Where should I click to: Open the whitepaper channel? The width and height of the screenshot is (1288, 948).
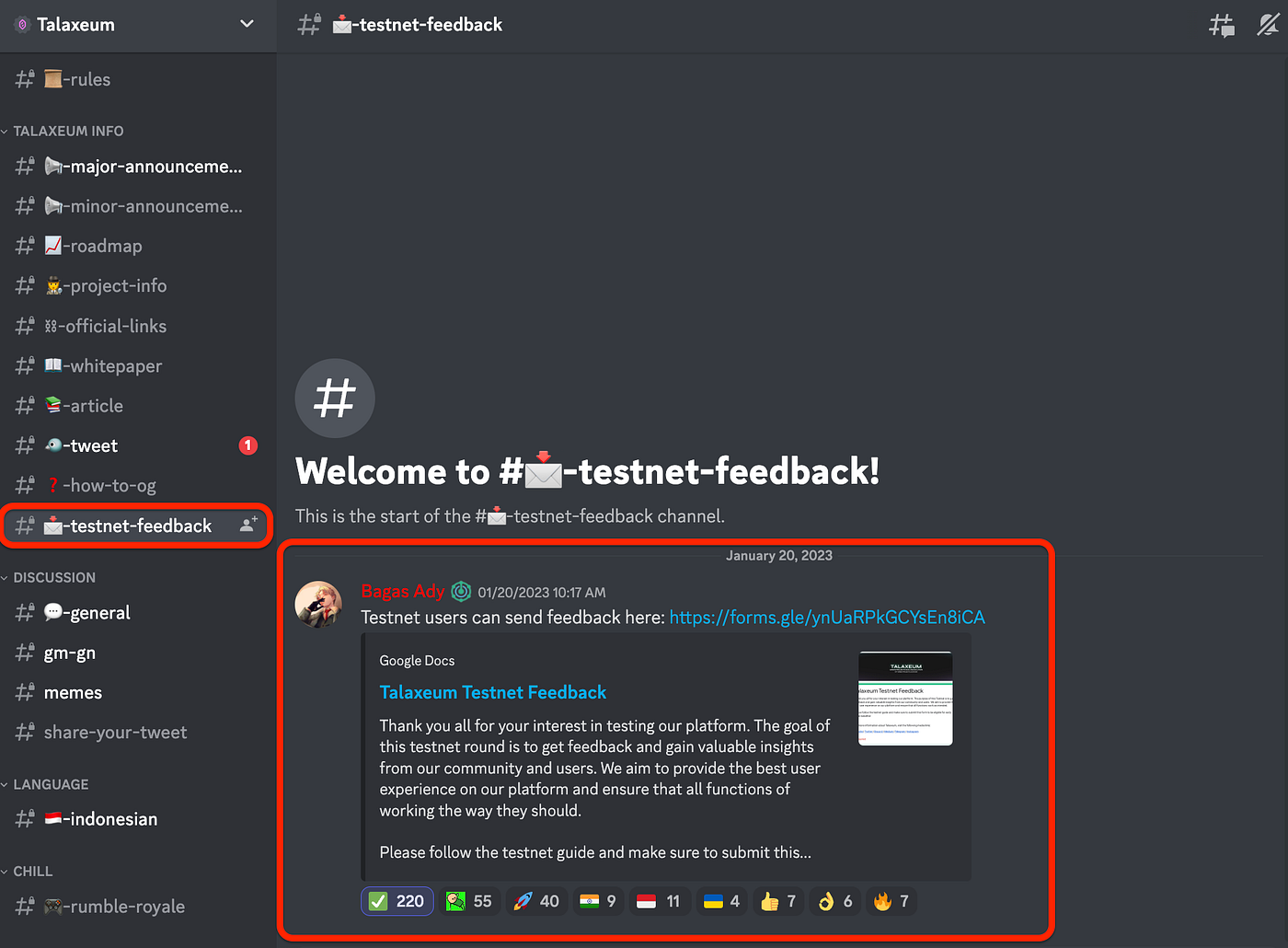[138, 365]
